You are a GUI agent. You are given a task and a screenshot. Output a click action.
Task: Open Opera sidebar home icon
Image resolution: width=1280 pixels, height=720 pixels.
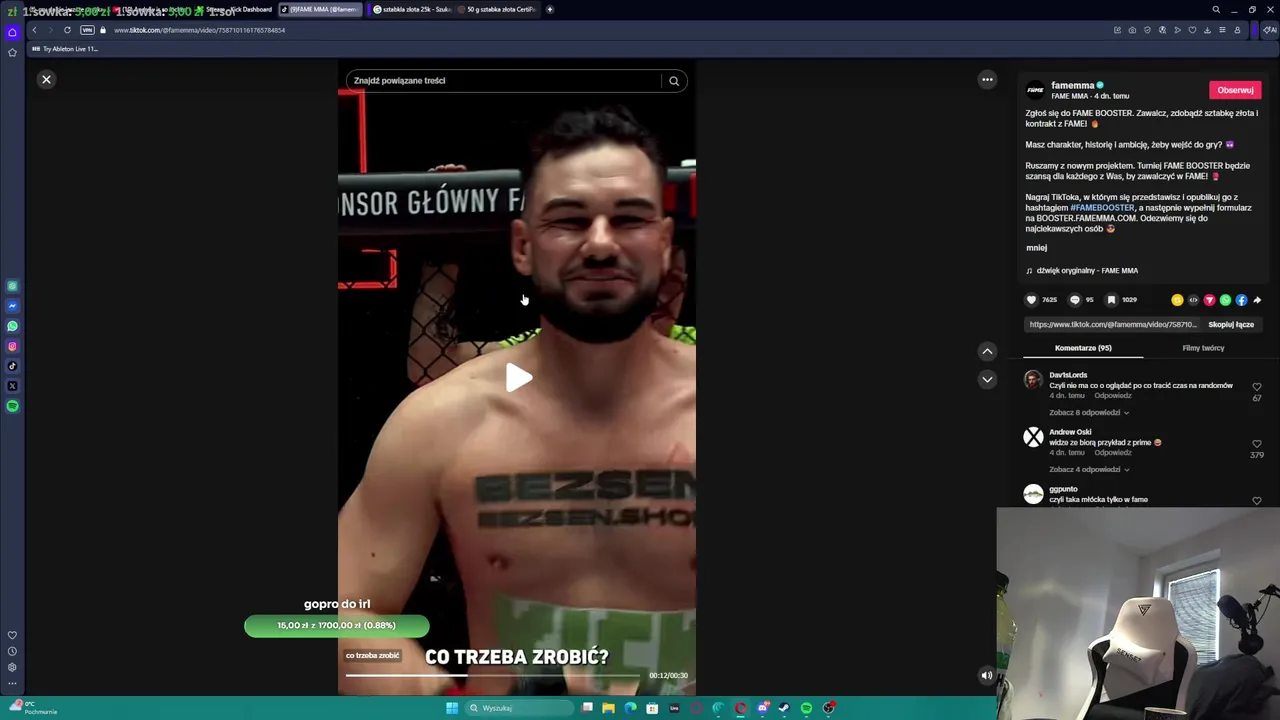point(12,32)
